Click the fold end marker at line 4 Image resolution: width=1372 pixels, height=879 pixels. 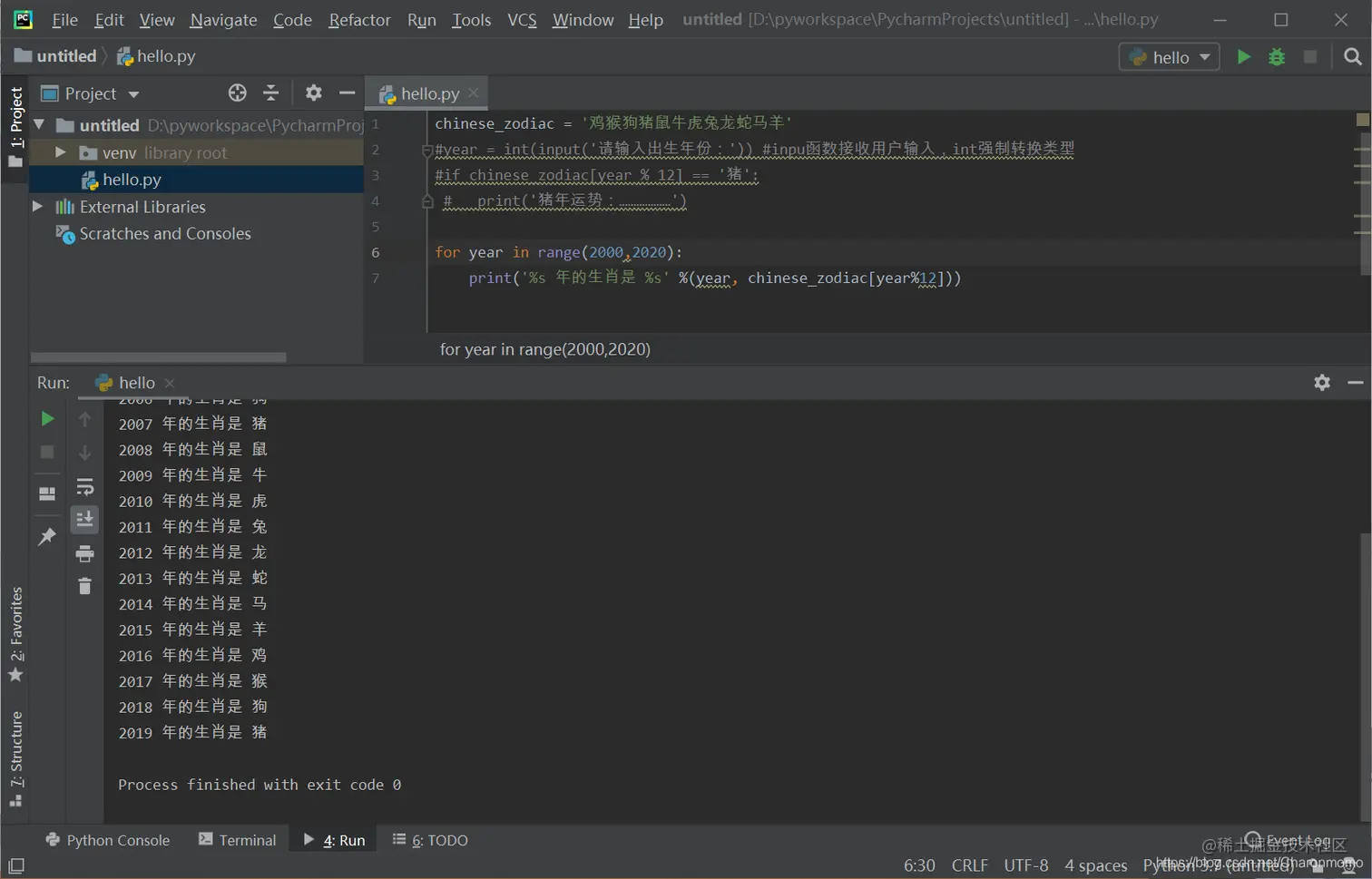(426, 201)
